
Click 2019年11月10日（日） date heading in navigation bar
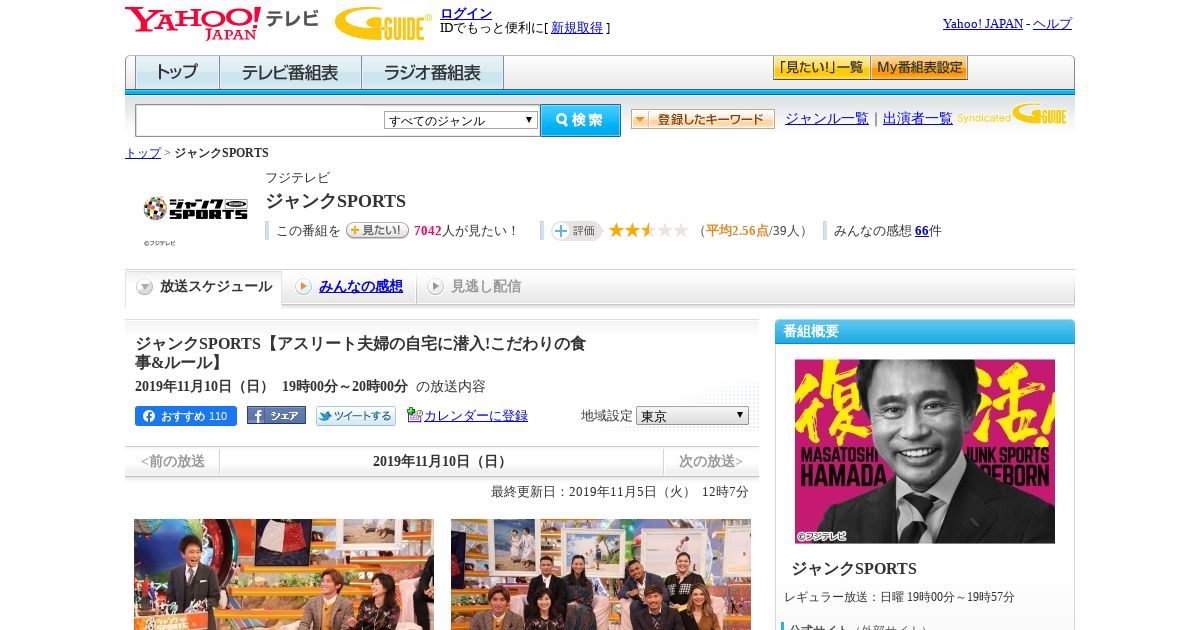click(441, 462)
